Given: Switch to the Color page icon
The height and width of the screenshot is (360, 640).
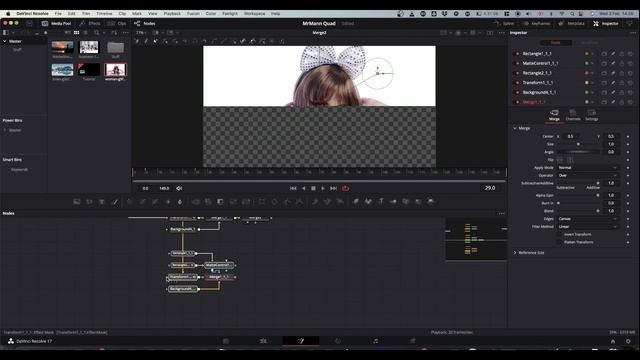Looking at the screenshot, I should tap(338, 341).
